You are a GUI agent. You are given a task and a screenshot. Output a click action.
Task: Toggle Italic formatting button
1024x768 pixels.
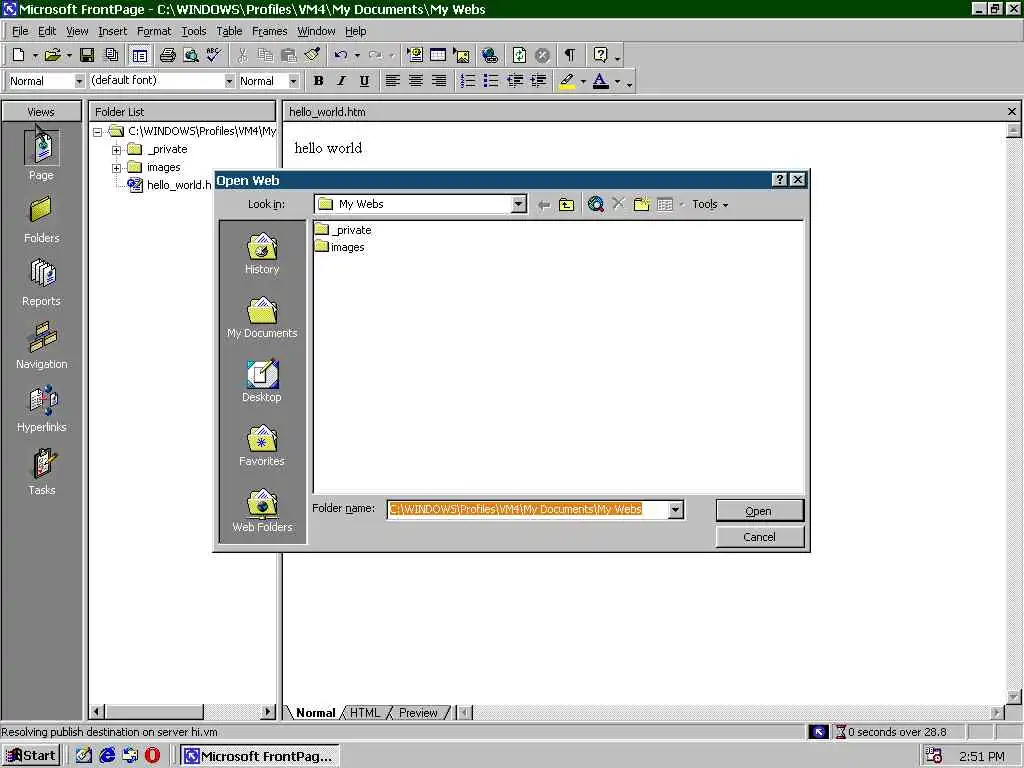pyautogui.click(x=341, y=81)
